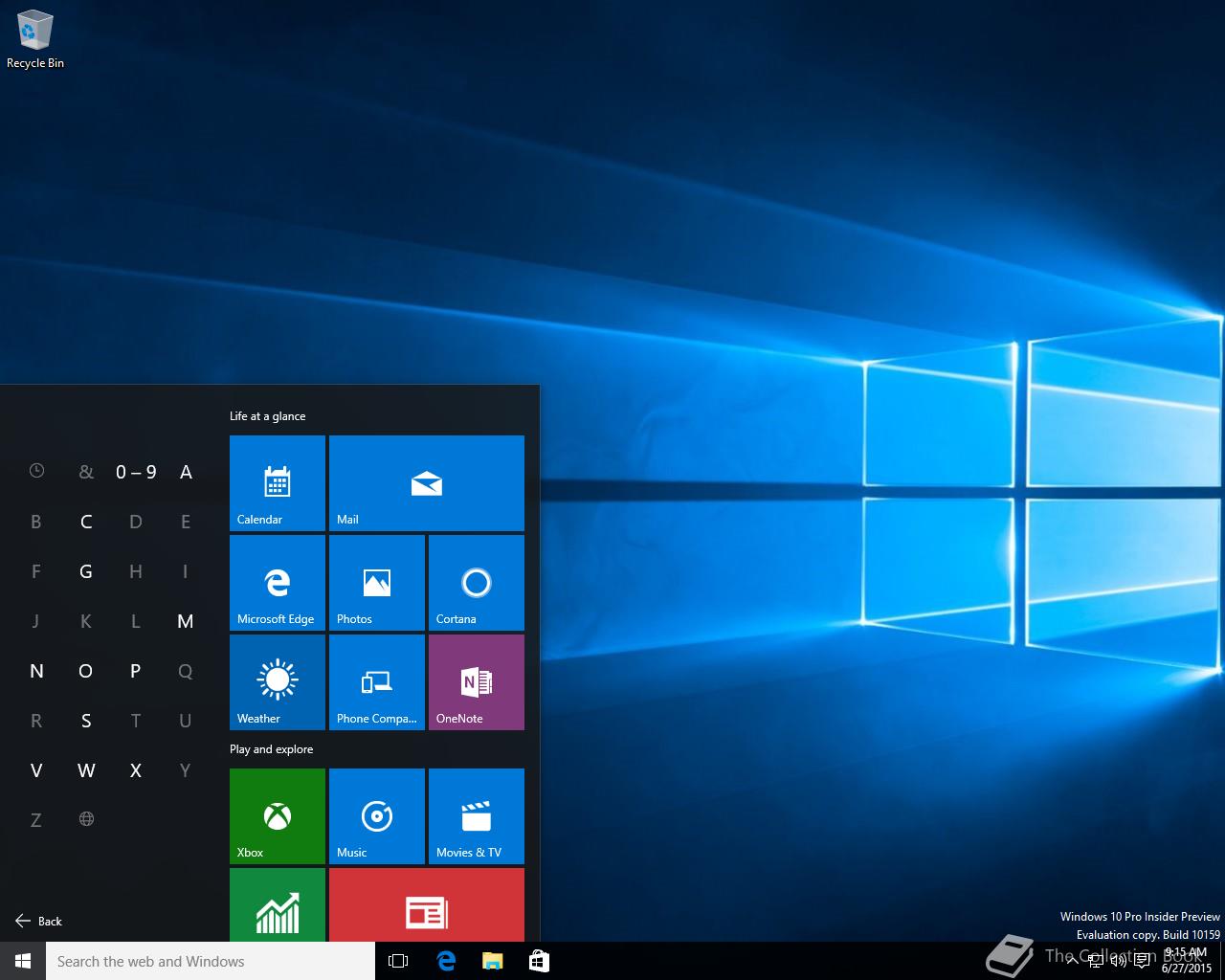1225x980 pixels.
Task: Click the Life at a glance heading
Action: tap(267, 416)
